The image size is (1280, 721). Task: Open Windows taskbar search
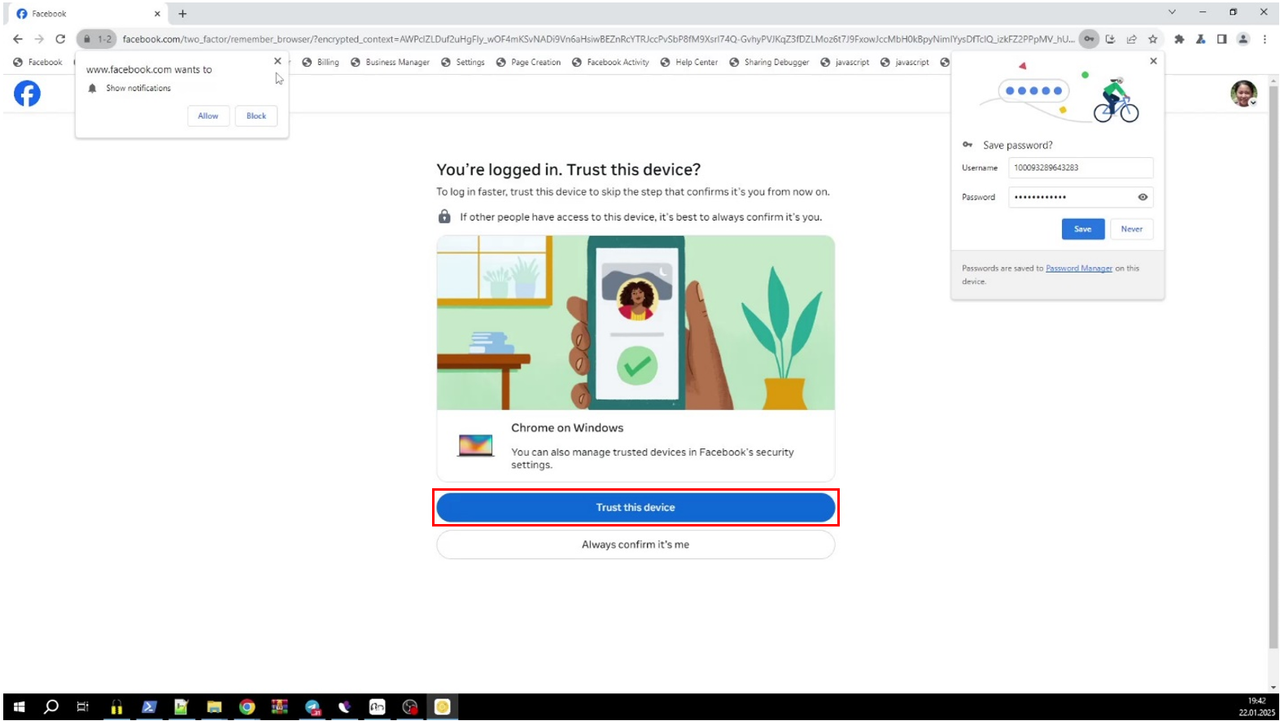pyautogui.click(x=51, y=707)
